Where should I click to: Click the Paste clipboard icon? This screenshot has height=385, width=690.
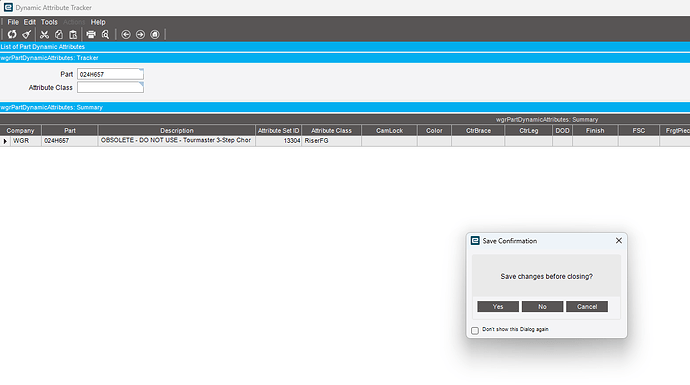pos(73,34)
